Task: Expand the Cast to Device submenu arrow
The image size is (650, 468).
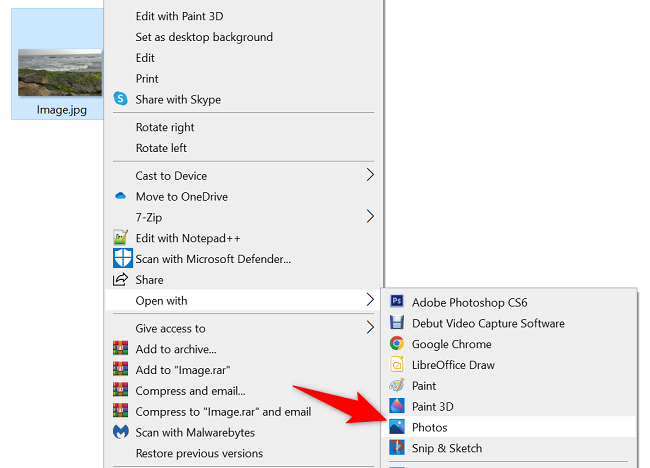Action: 370,175
